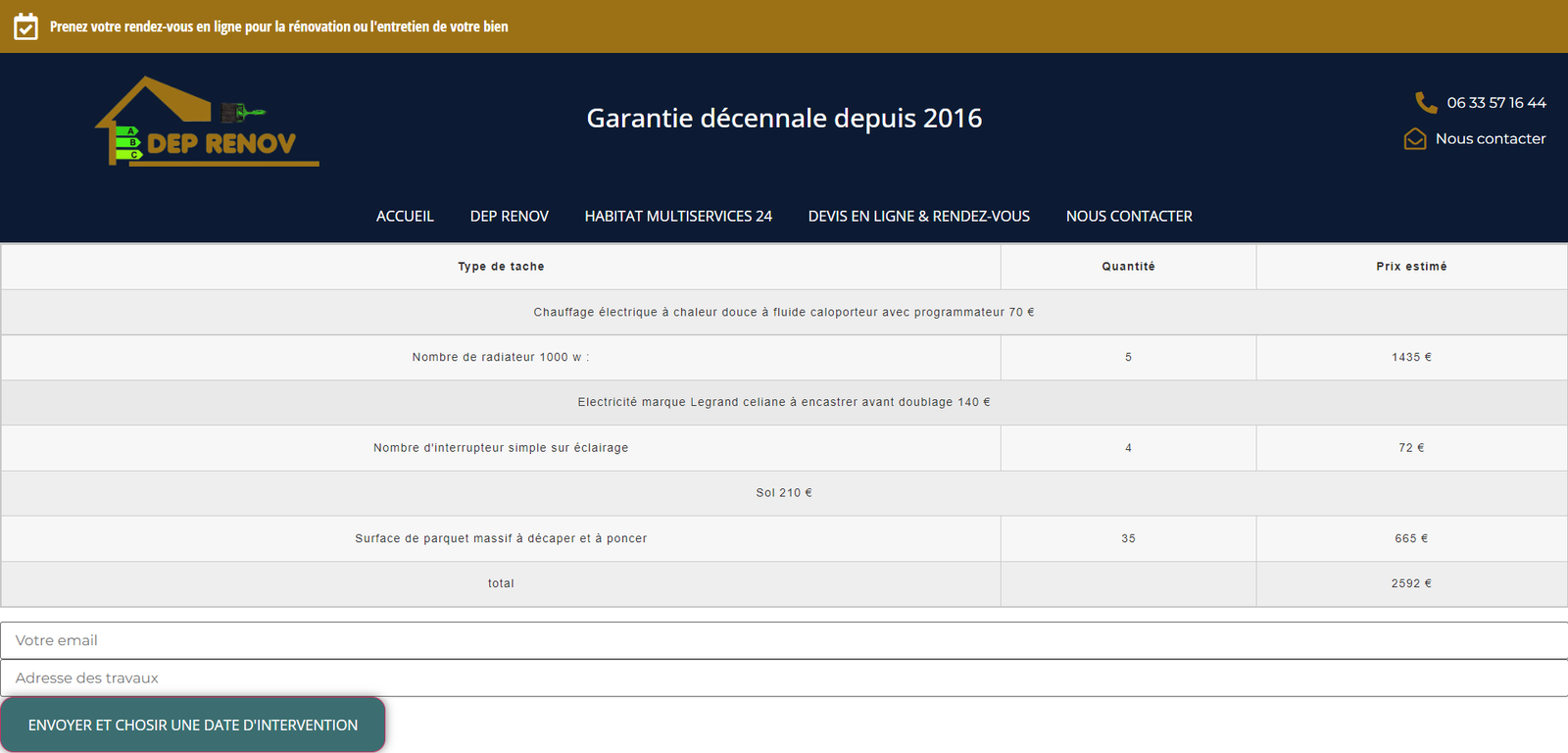Click the calendar check icon in top banner
Image resolution: width=1568 pixels, height=753 pixels.
pos(25,26)
